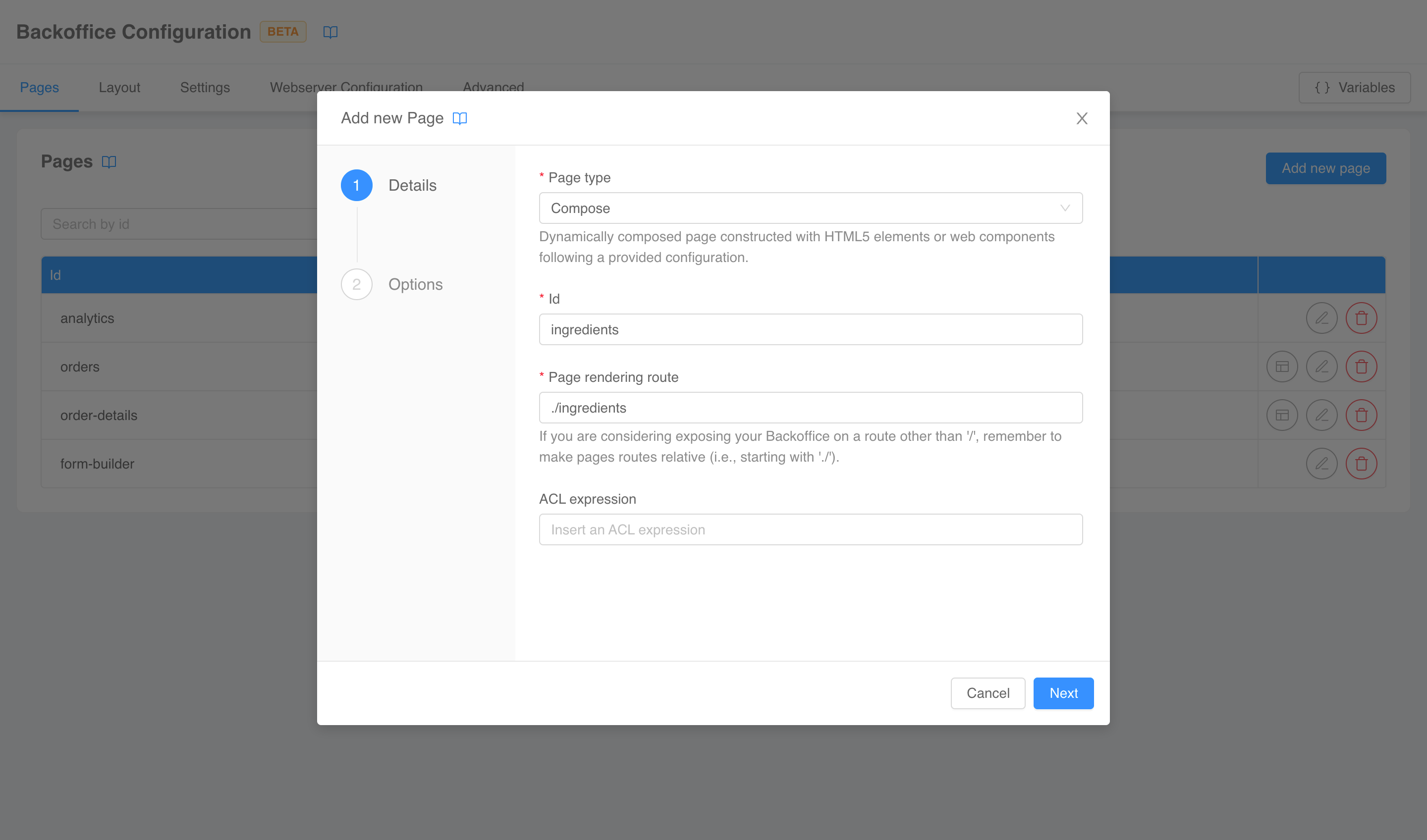Click the documentation icon beside Backoffice Configuration title
1427x840 pixels.
(330, 32)
